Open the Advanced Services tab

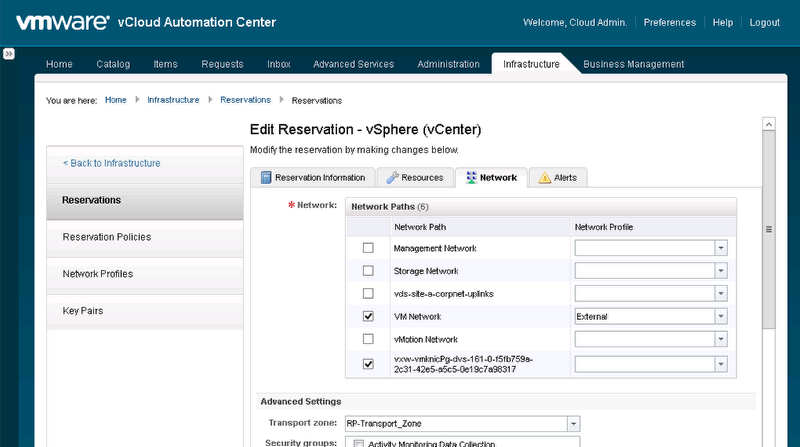pos(354,64)
